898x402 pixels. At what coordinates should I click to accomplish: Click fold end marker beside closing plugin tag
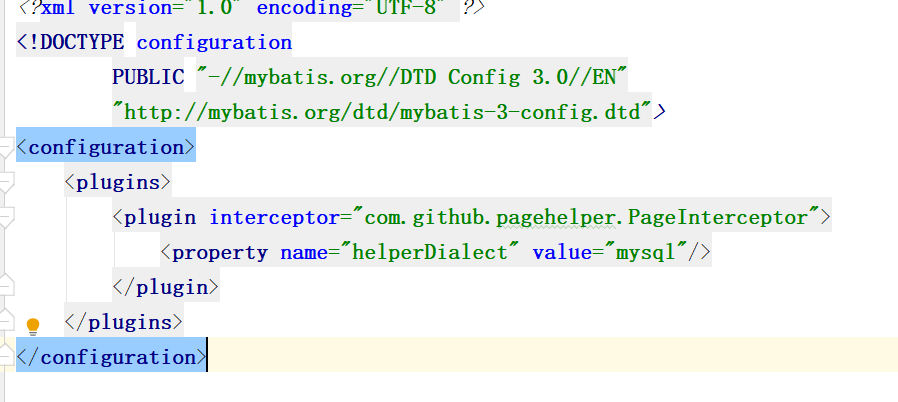pyautogui.click(x=6, y=285)
